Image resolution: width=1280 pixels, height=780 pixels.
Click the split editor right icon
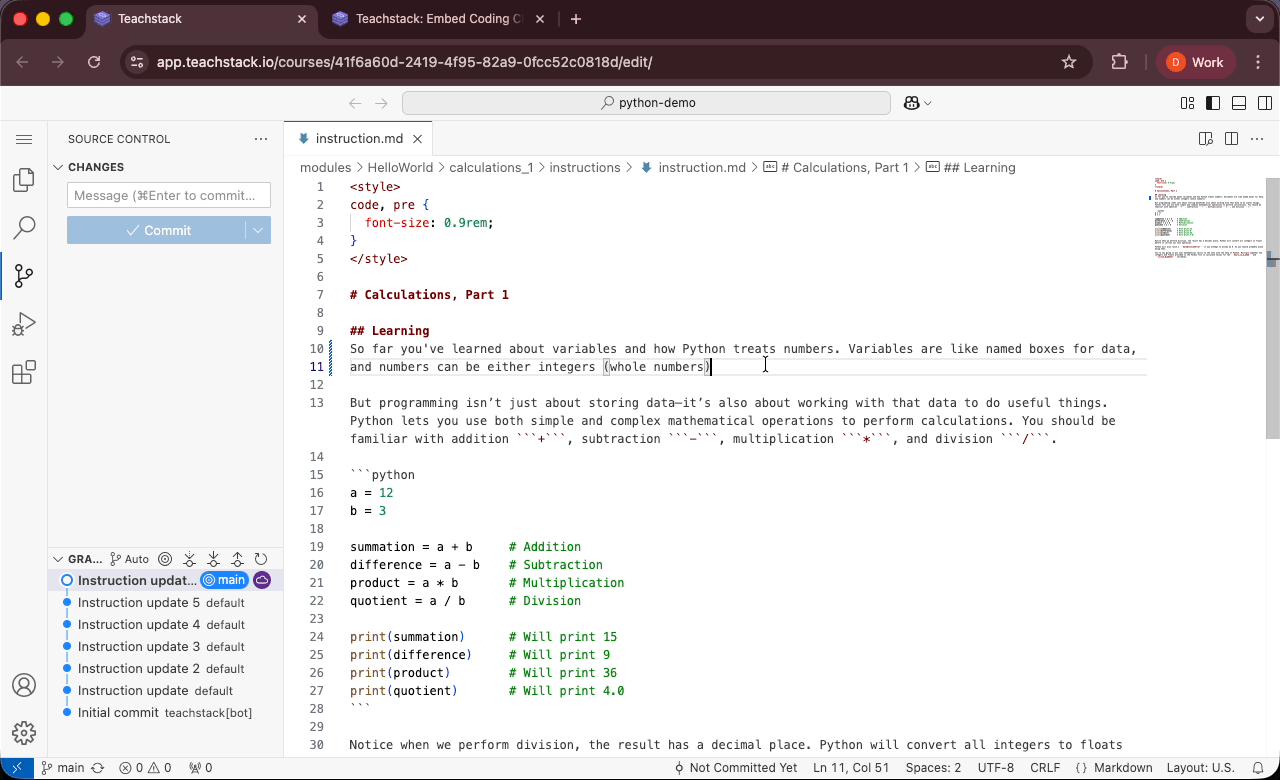[x=1231, y=139]
